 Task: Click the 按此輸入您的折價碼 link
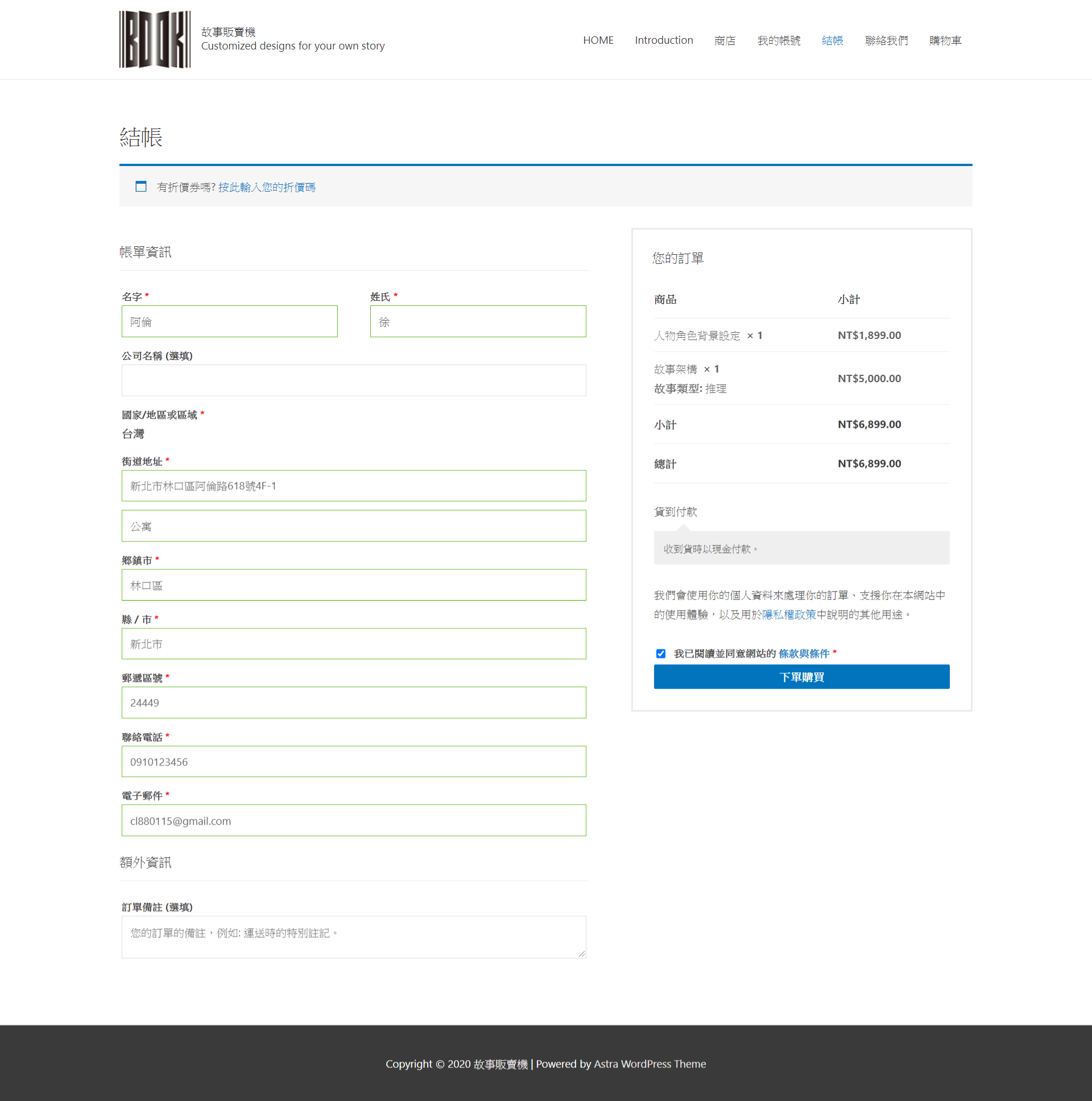pos(267,187)
